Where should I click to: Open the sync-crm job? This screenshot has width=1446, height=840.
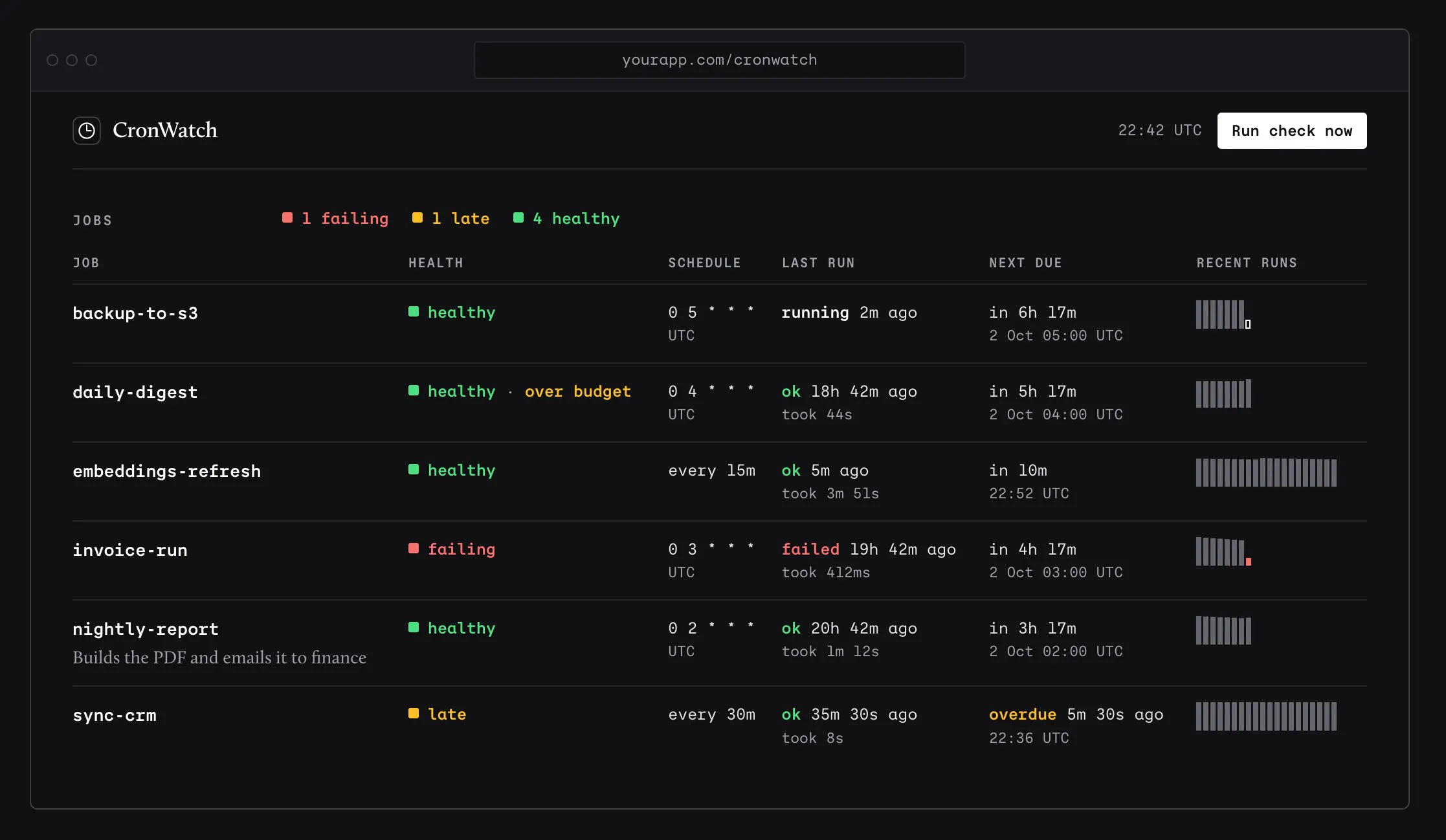tap(115, 715)
